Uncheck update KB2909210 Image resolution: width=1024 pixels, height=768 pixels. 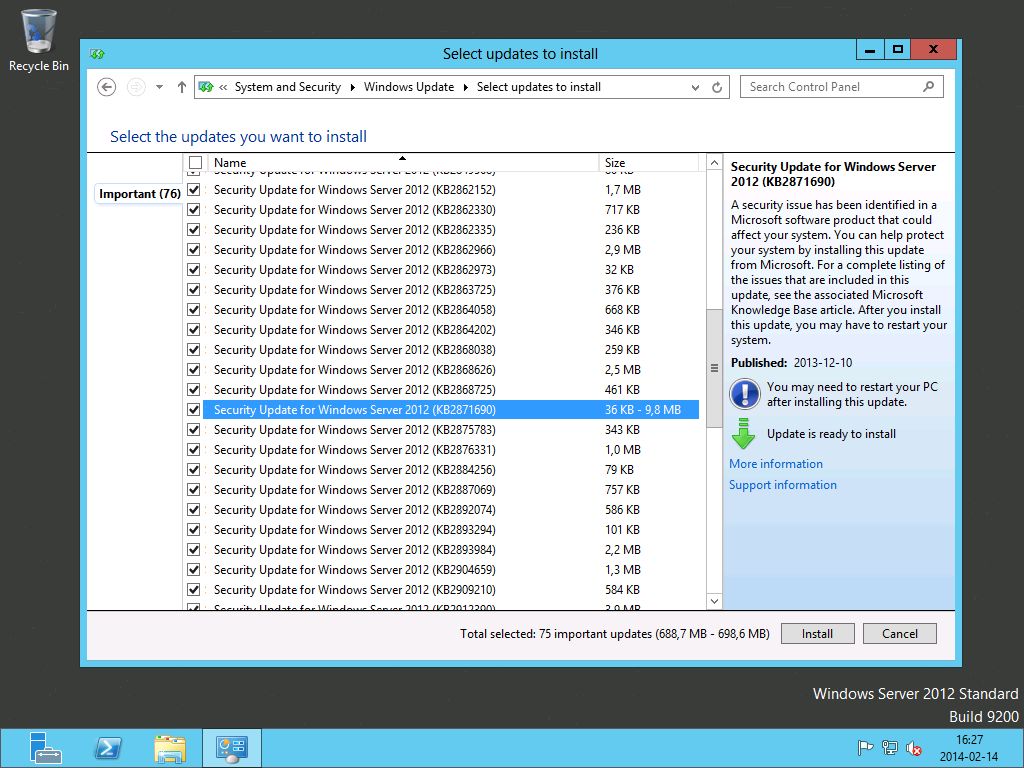193,590
